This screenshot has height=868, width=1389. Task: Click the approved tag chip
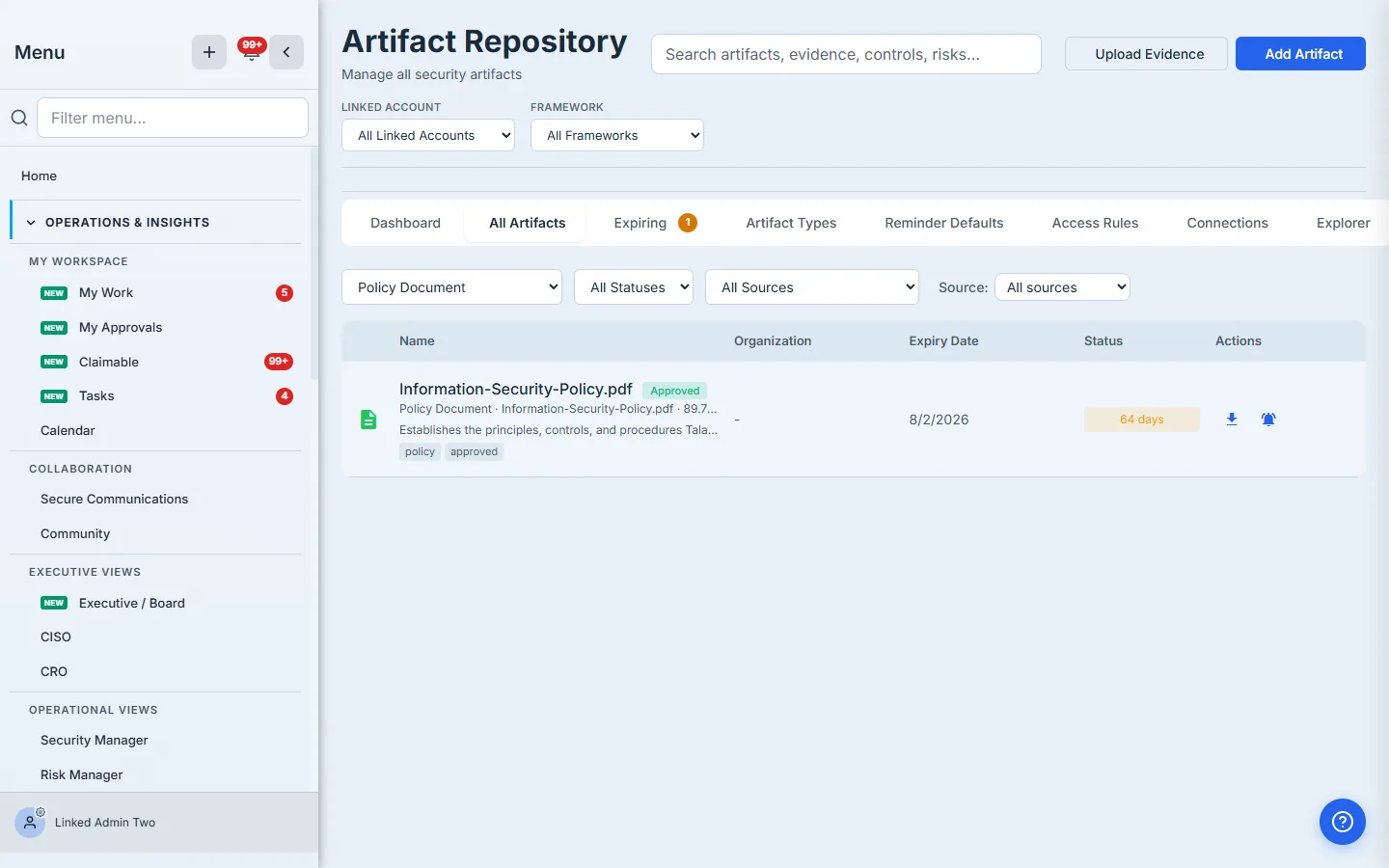click(x=475, y=452)
